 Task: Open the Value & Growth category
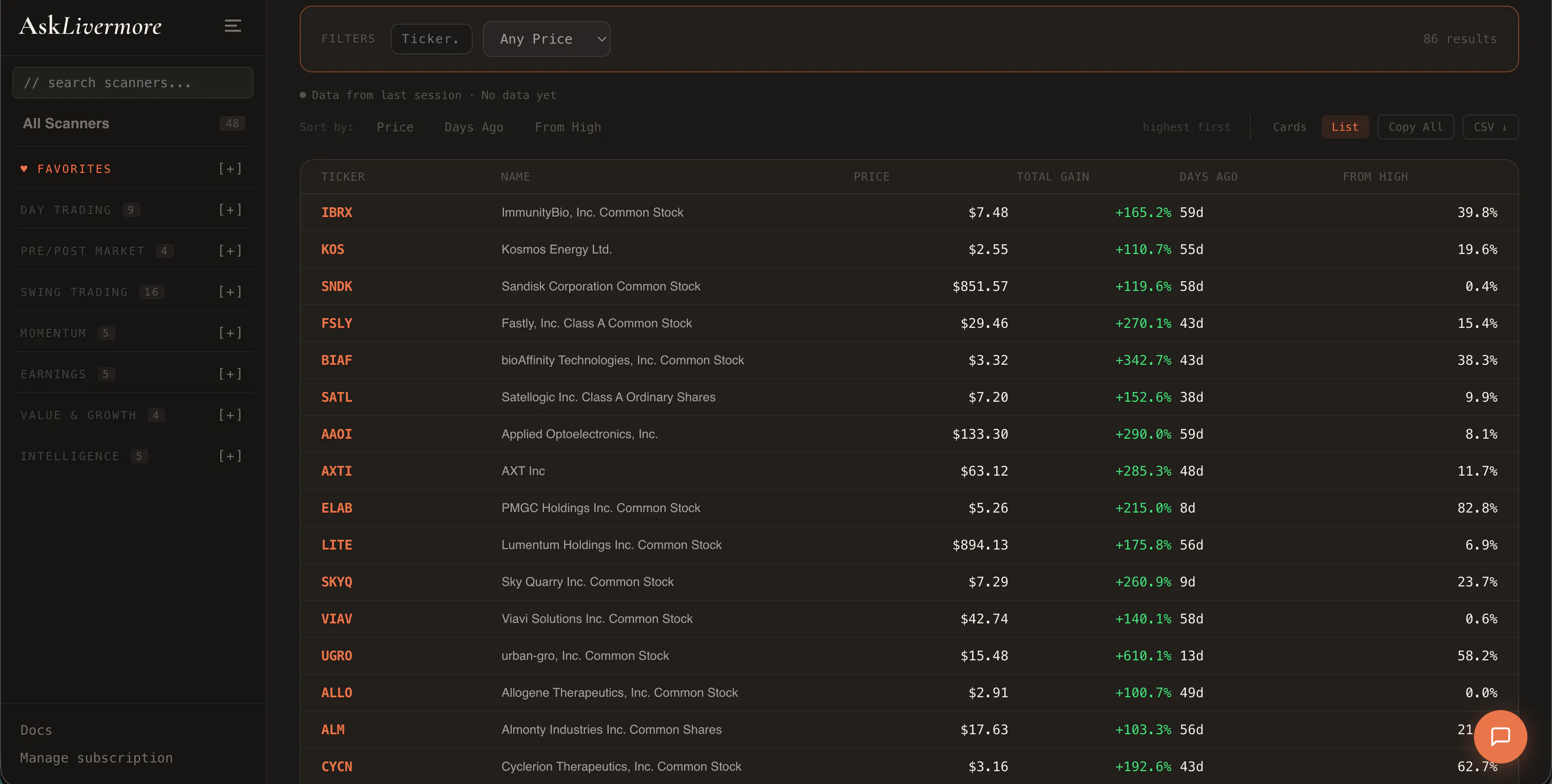click(x=79, y=415)
